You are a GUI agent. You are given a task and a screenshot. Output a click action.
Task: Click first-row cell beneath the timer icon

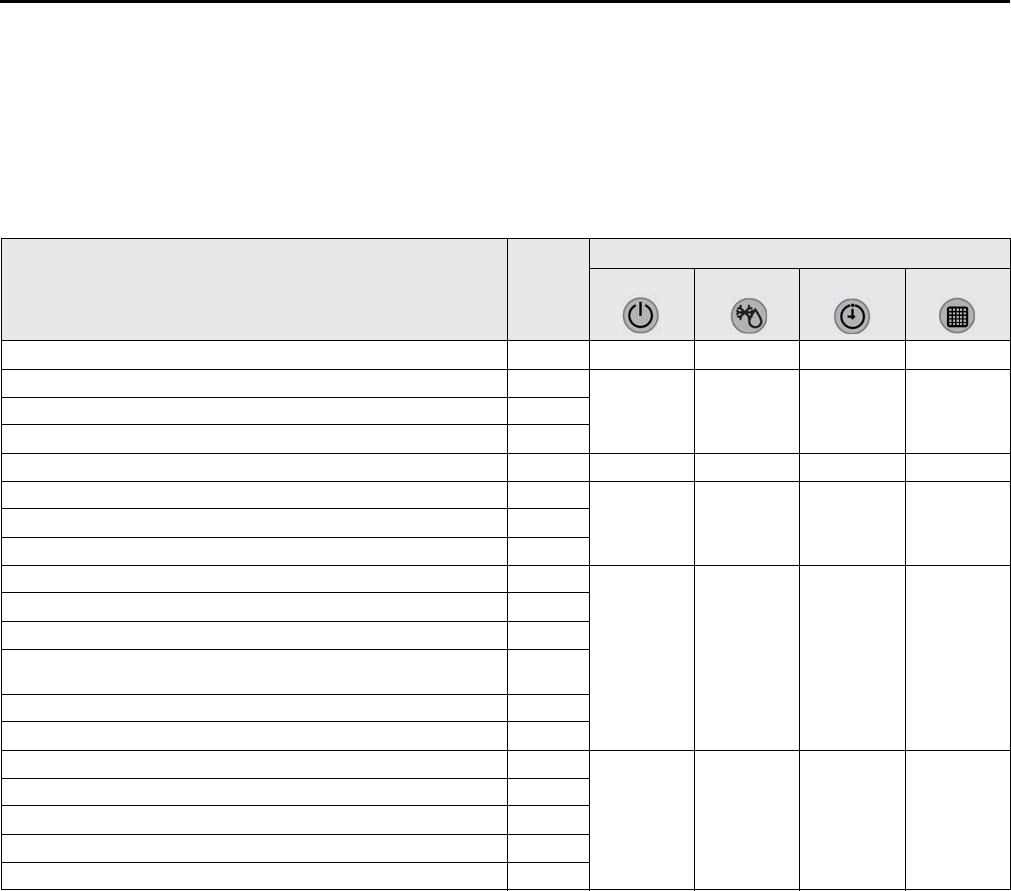click(x=853, y=355)
